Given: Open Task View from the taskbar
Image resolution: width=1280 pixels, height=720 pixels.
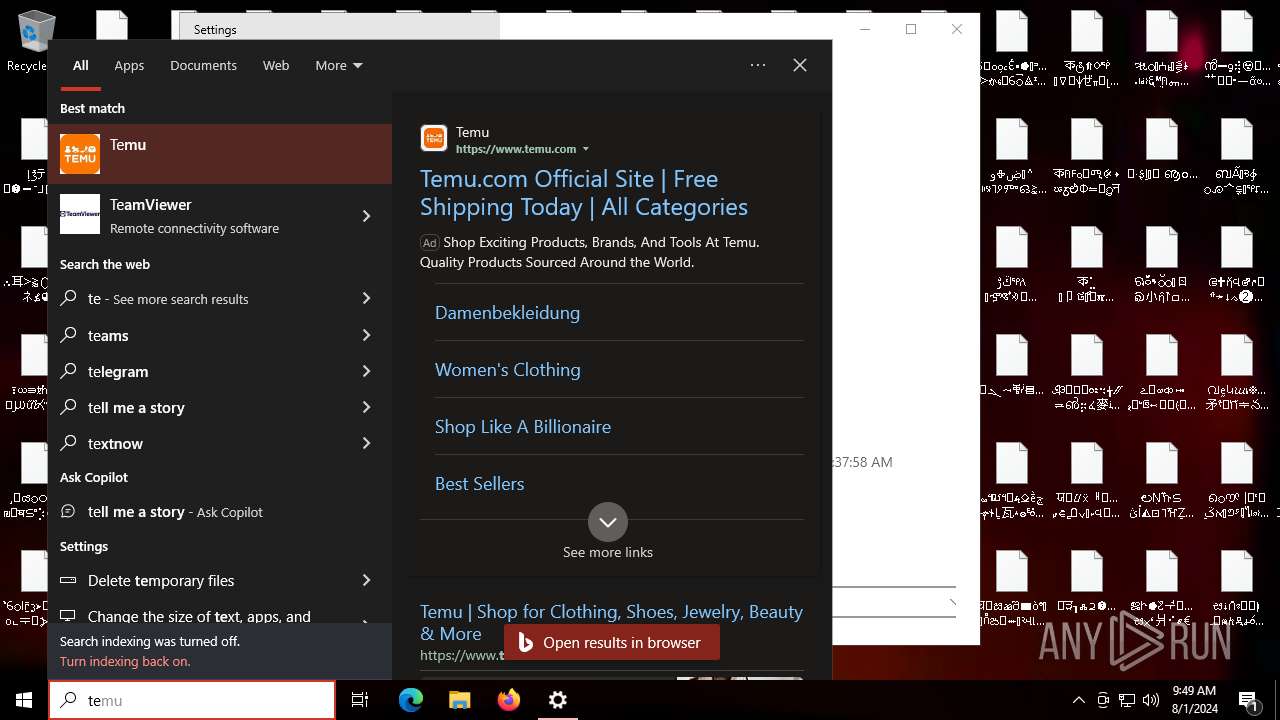Looking at the screenshot, I should click(x=360, y=700).
